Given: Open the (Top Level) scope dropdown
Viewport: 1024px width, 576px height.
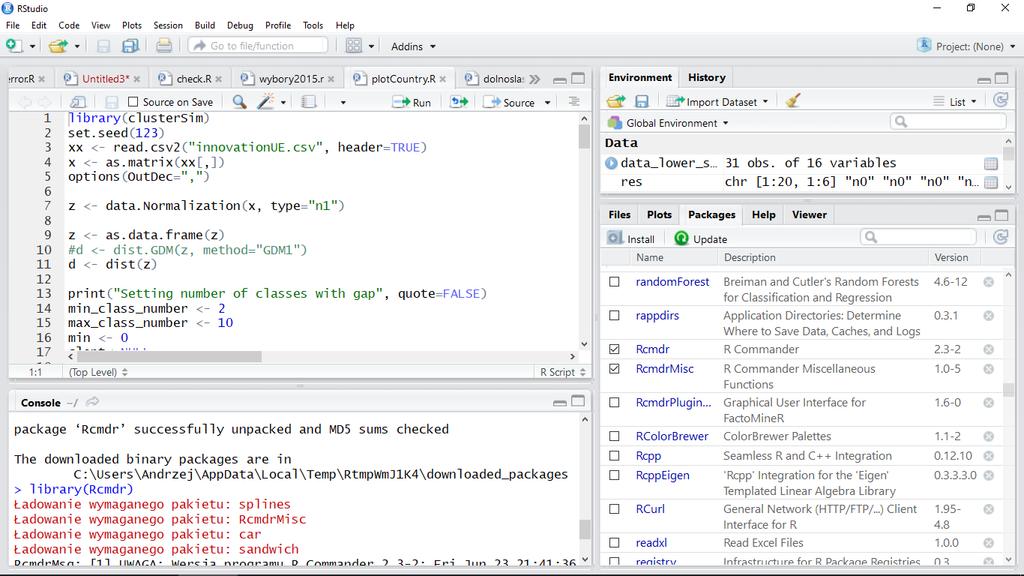Looking at the screenshot, I should [99, 372].
